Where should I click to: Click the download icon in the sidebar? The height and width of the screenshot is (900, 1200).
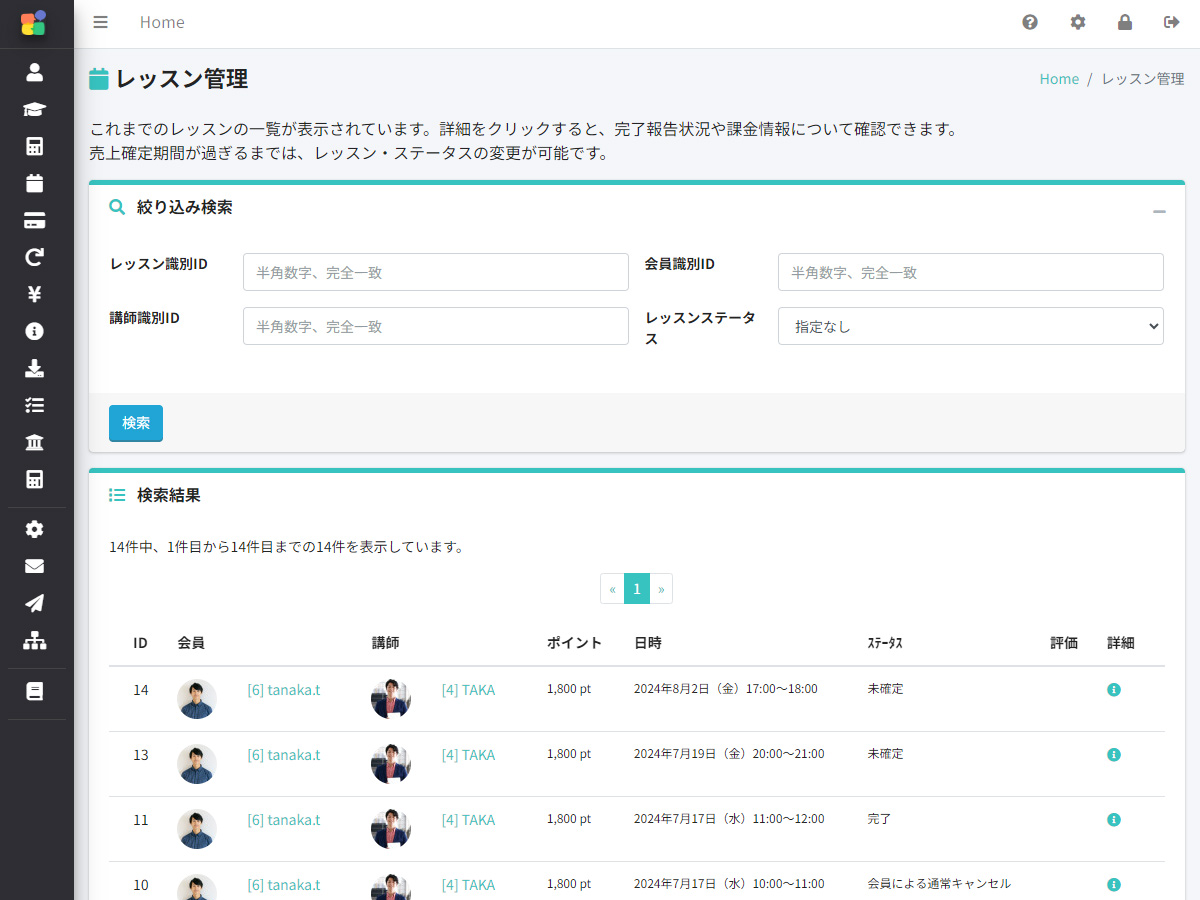(35, 368)
